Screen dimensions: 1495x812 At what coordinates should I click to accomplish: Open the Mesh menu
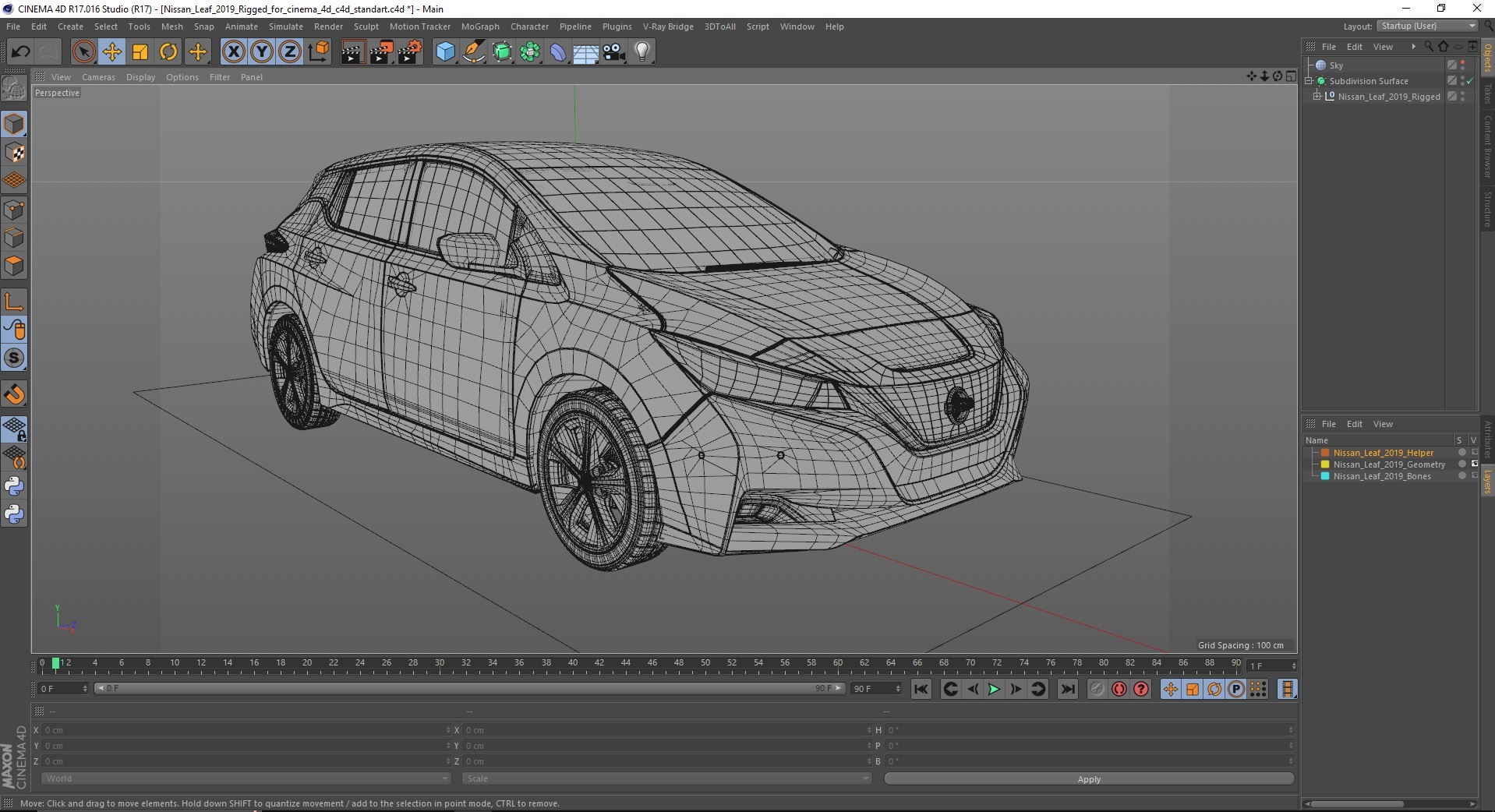pos(172,26)
